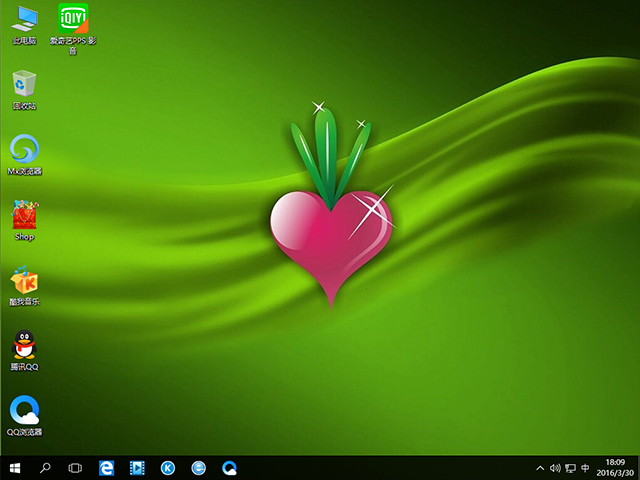640x480 pixels.
Task: Toggle the 中 input method indicator
Action: (x=585, y=467)
